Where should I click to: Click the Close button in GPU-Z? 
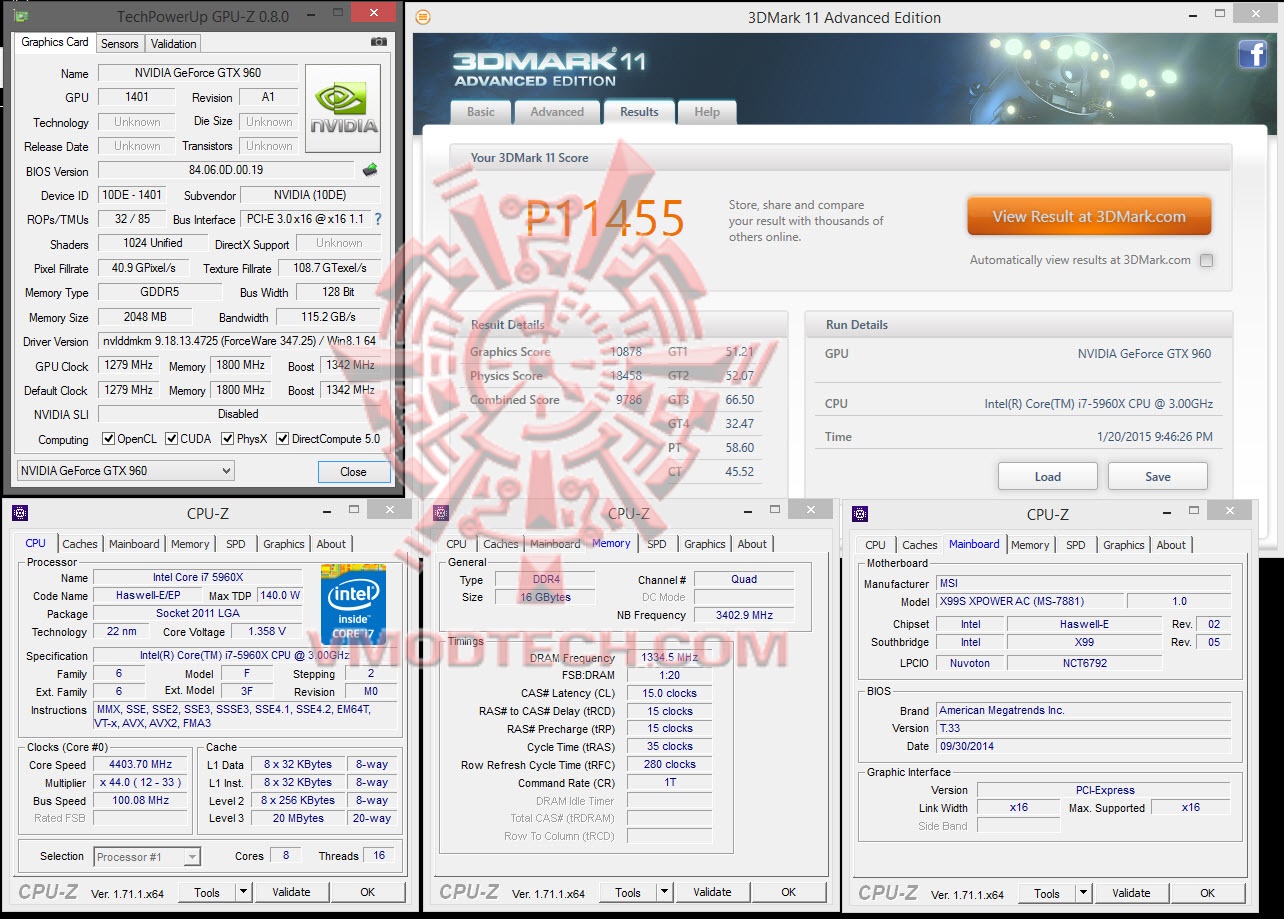(x=353, y=472)
